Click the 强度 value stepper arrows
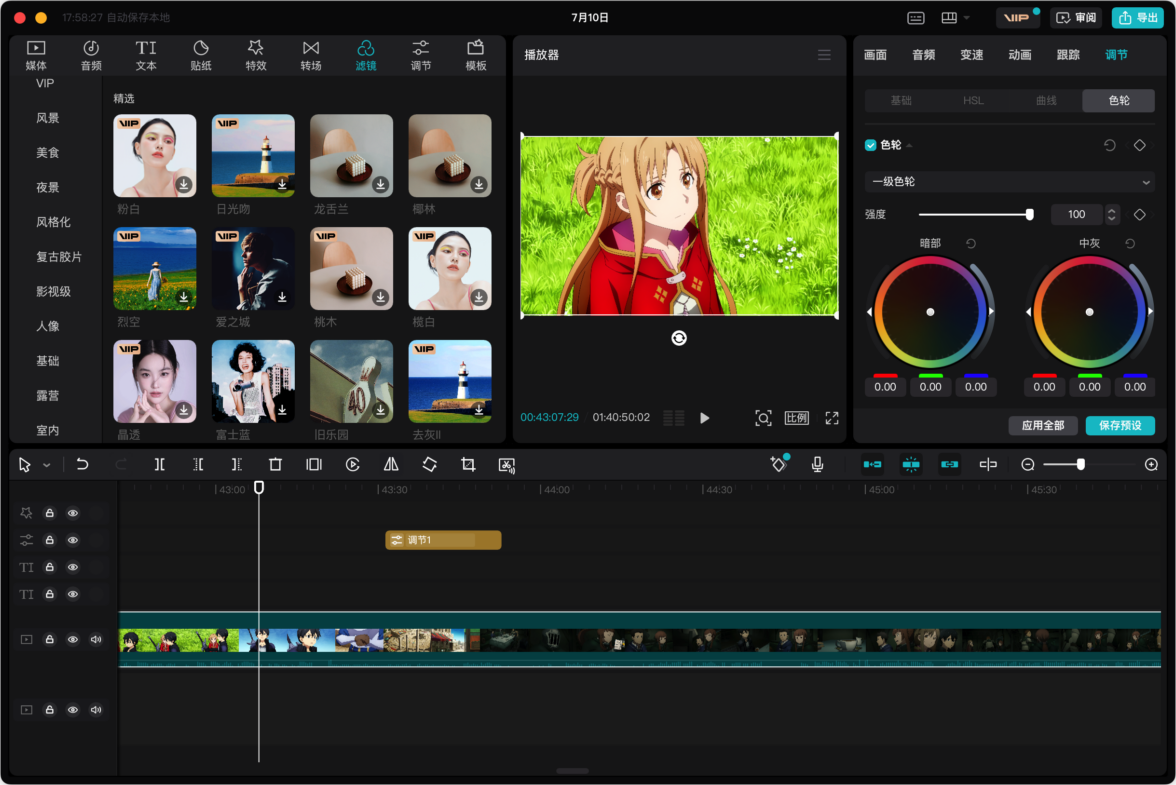1176x785 pixels. click(x=1112, y=214)
